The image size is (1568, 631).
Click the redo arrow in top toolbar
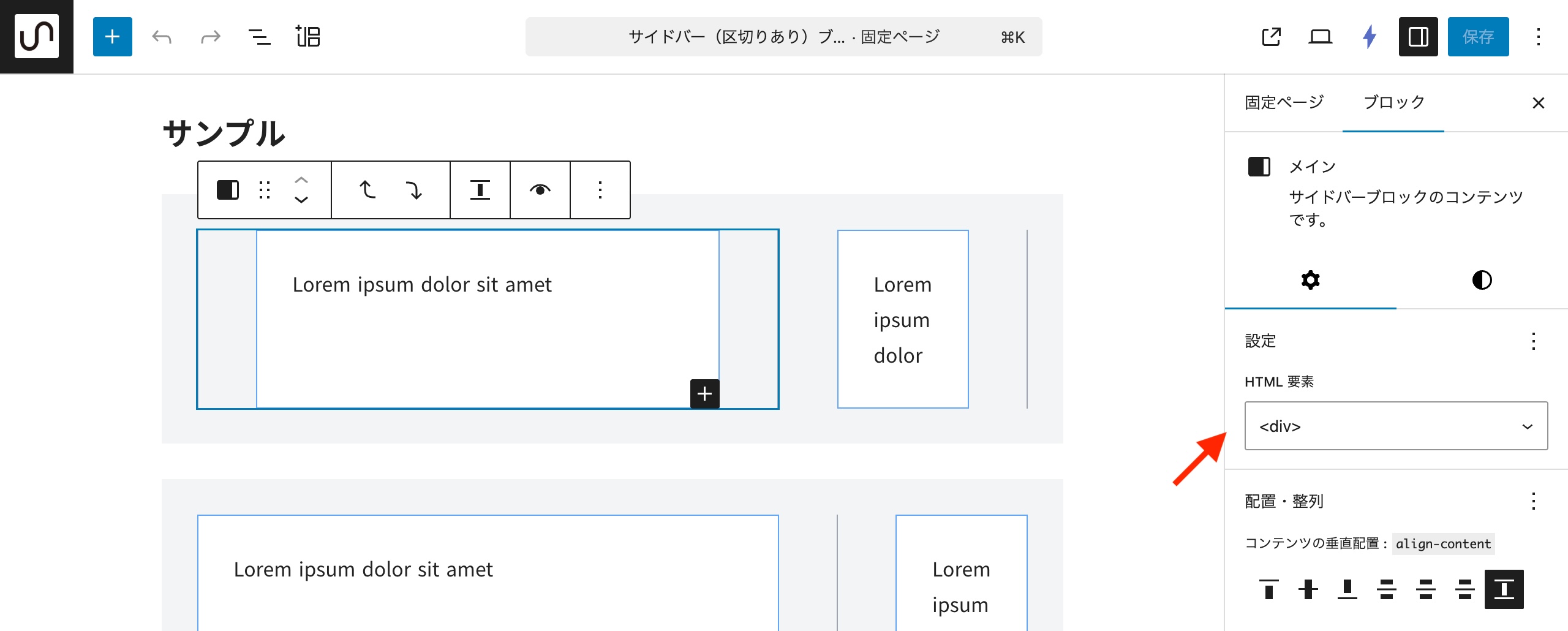point(210,37)
